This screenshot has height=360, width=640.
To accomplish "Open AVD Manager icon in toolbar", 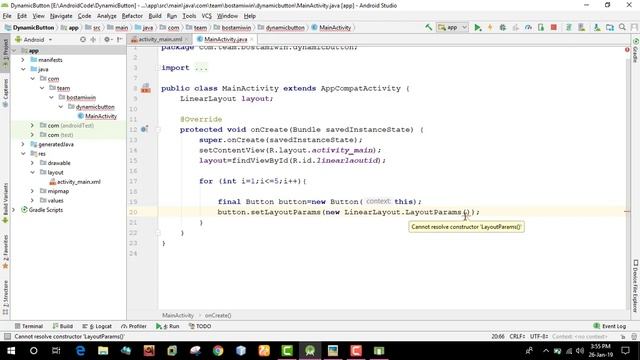I will (x=582, y=27).
